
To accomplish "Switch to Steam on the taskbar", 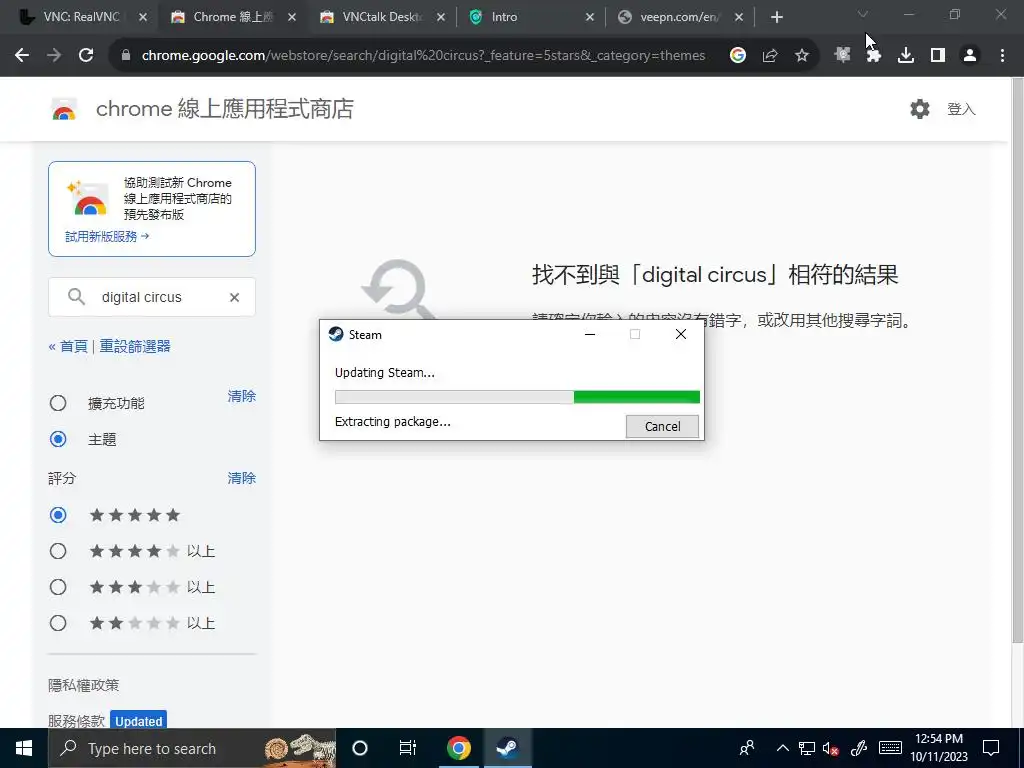I will point(507,748).
